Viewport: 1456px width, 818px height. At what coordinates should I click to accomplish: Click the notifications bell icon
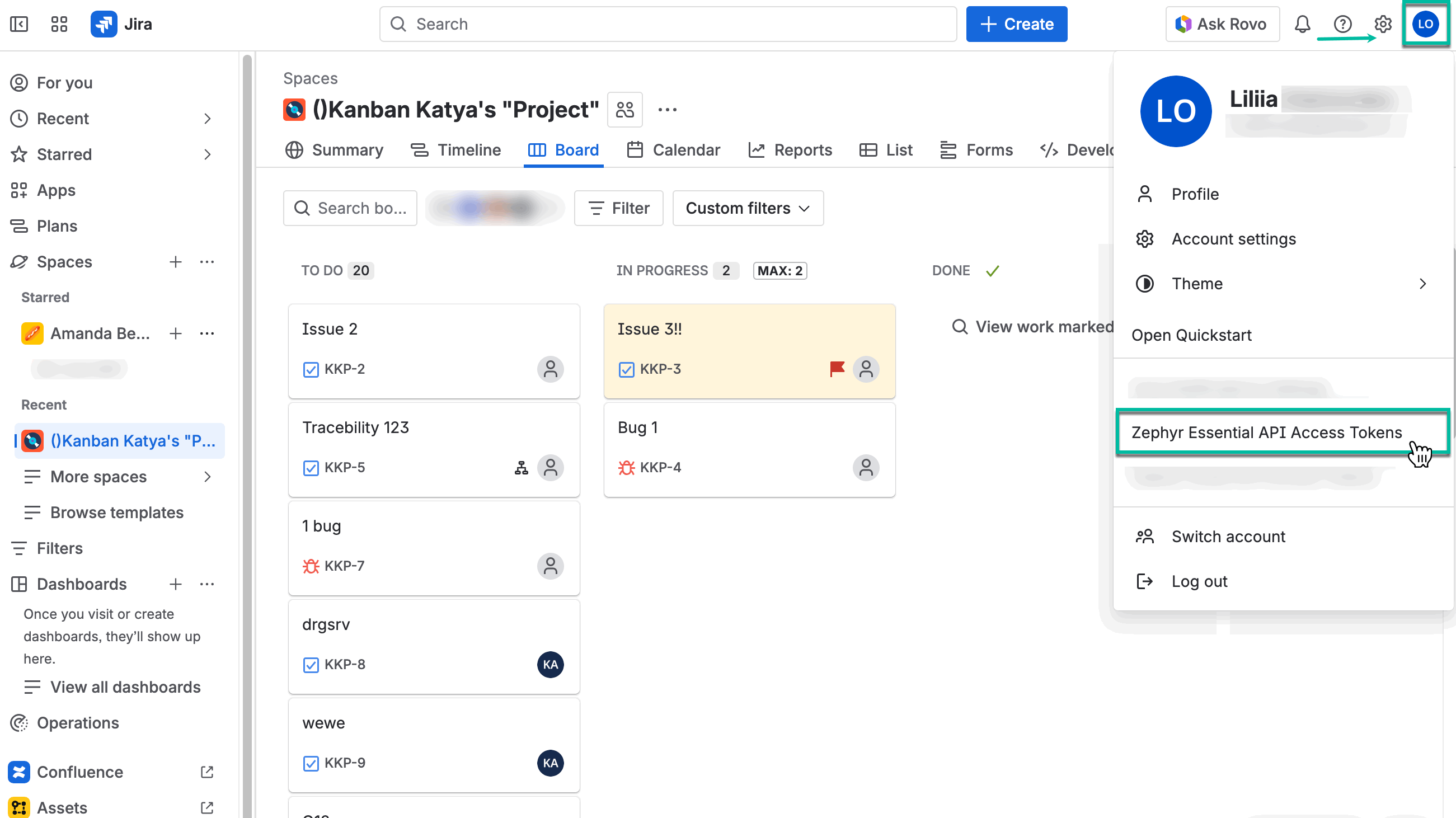pyautogui.click(x=1302, y=24)
